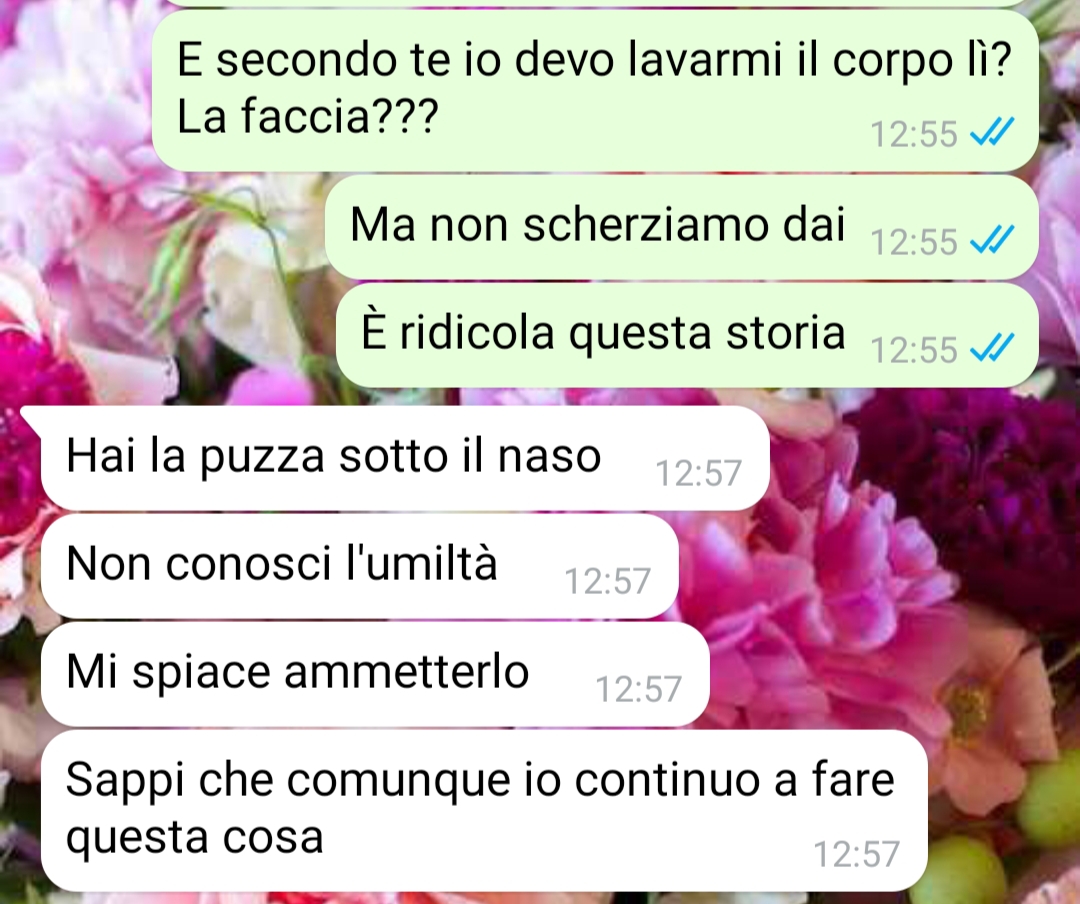Tap the words 'questa cosa' in last message

(194, 839)
